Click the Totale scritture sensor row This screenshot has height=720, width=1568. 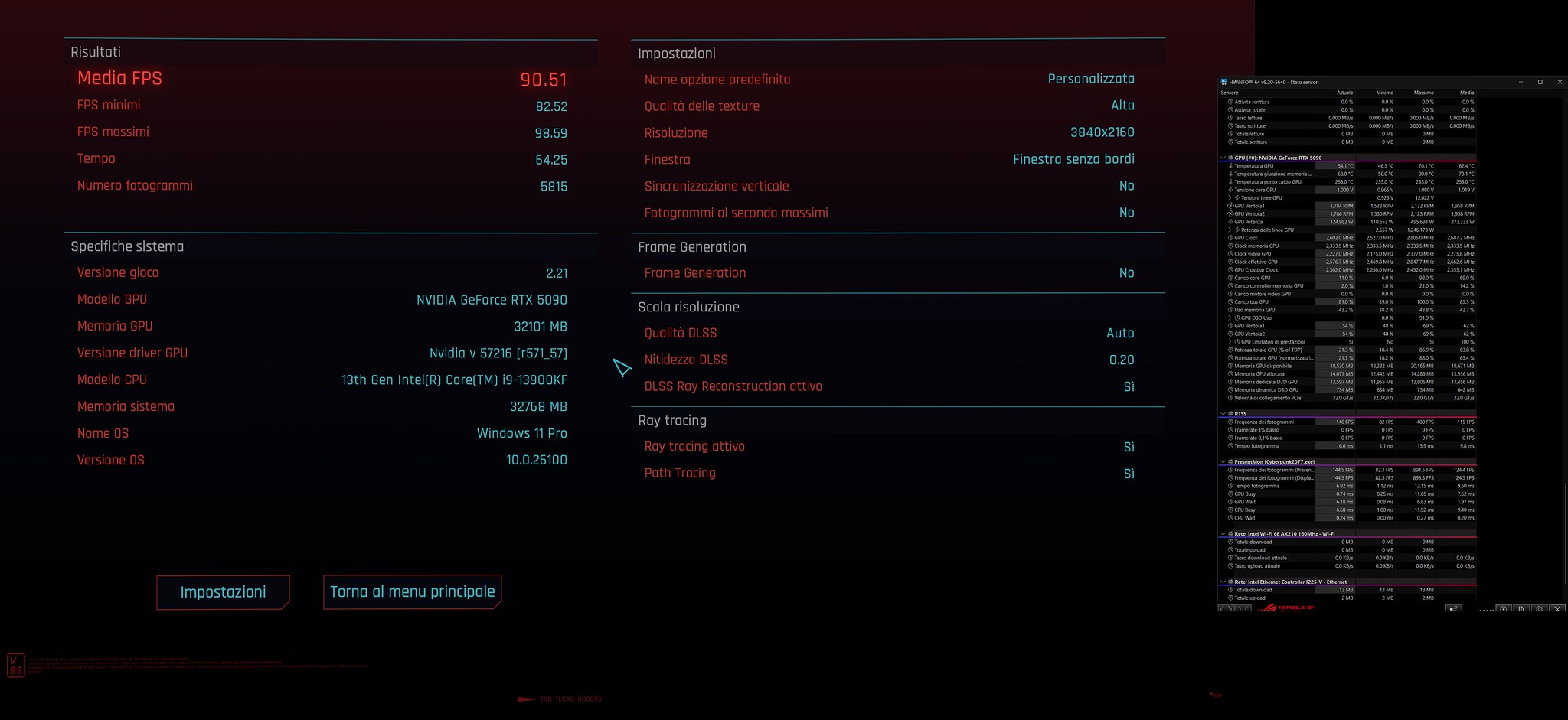1347,142
